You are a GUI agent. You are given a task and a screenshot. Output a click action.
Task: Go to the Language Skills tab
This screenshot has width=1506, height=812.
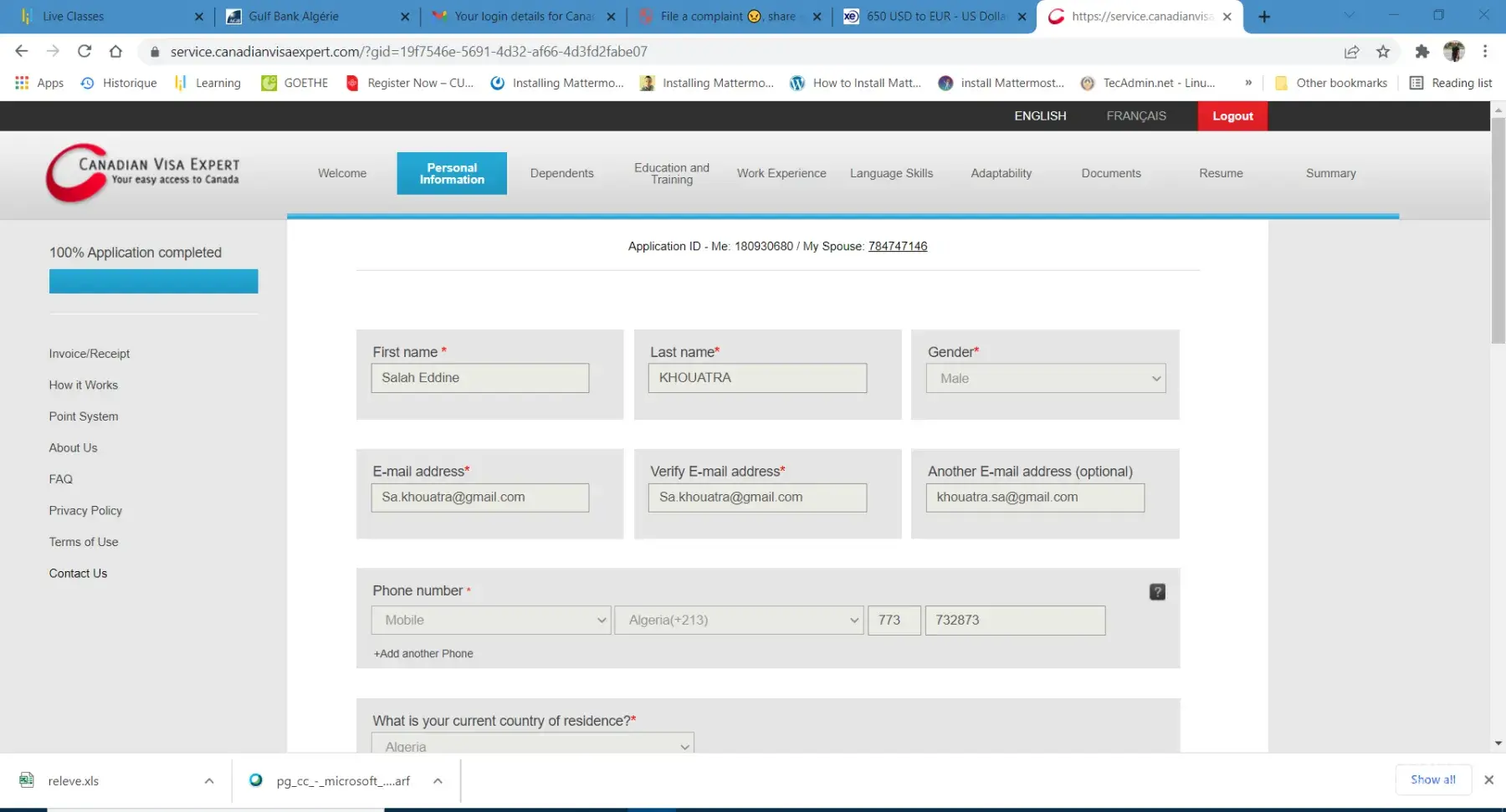(891, 173)
